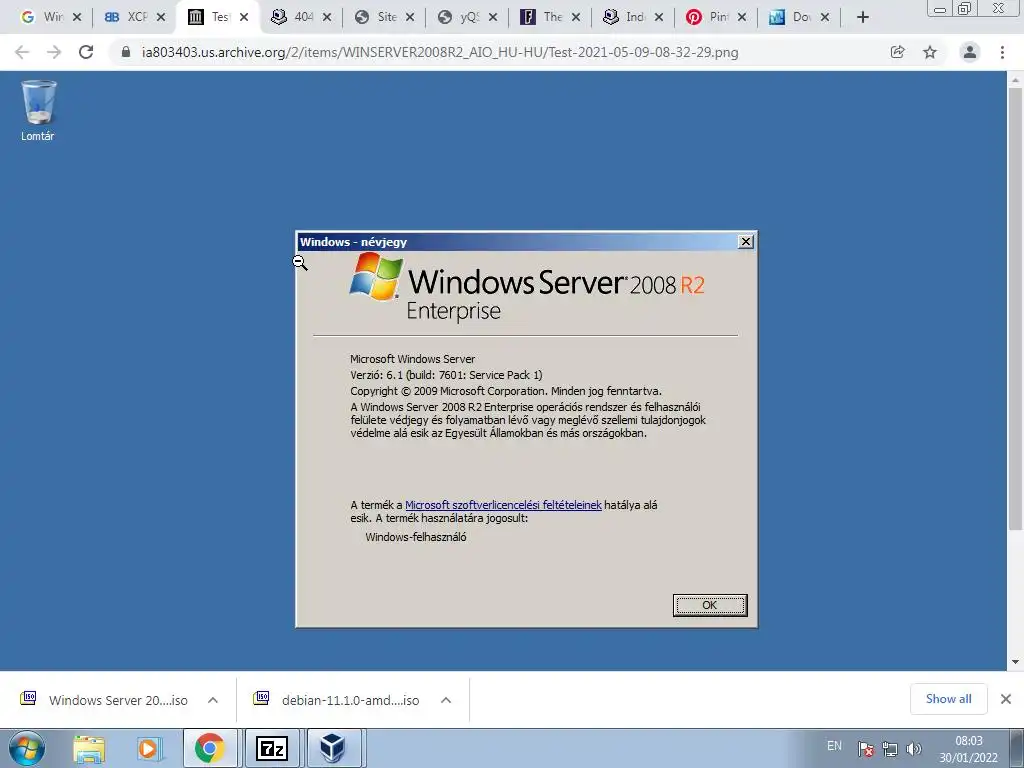Screen dimensions: 1024x768
Task: Open a new browser tab
Action: pyautogui.click(x=863, y=18)
